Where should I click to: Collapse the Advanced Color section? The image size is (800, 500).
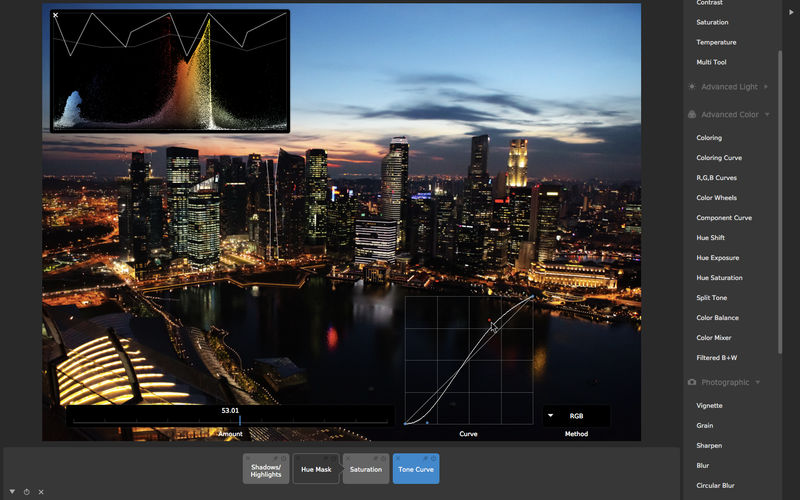(767, 114)
